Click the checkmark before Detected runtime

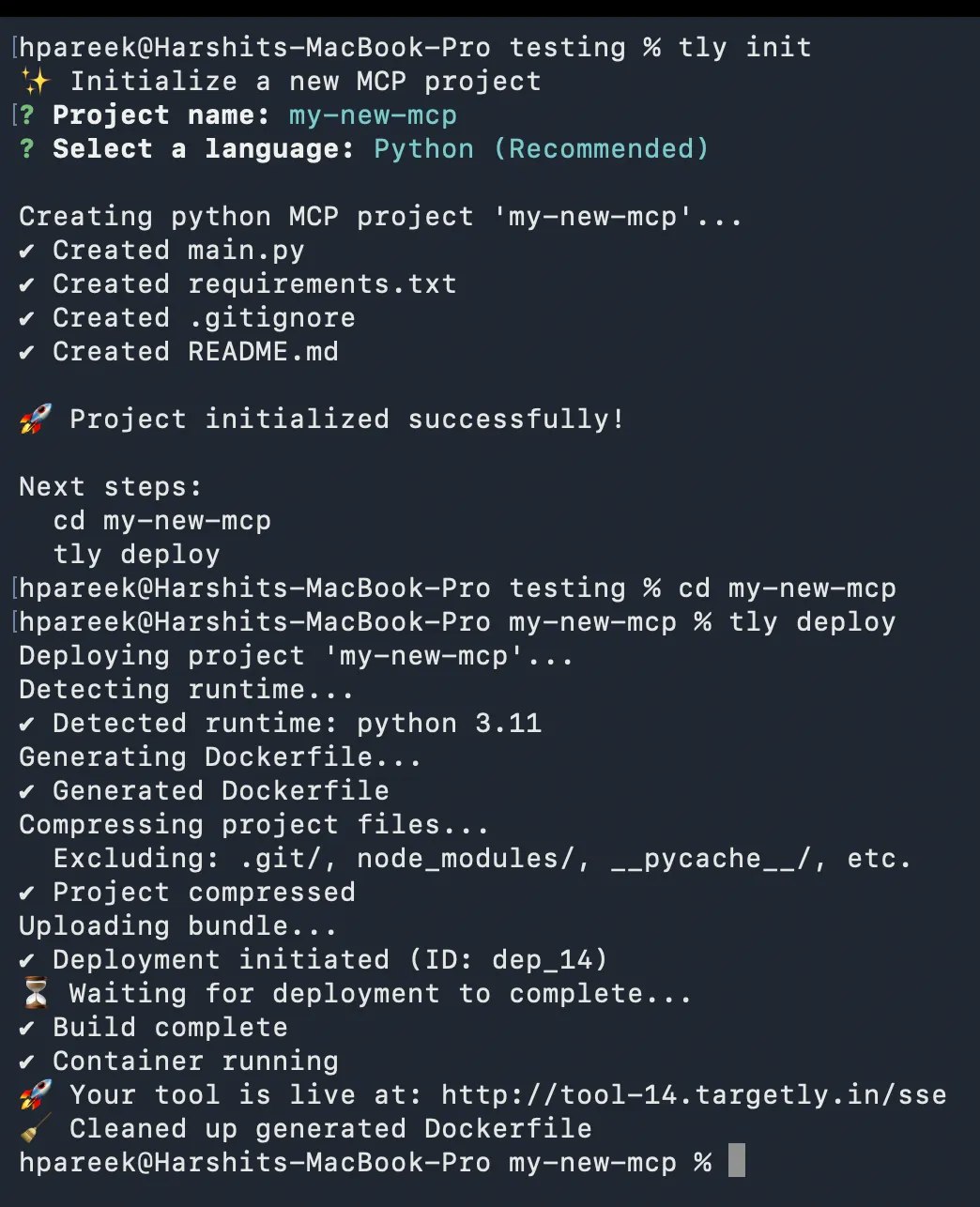click(x=27, y=724)
